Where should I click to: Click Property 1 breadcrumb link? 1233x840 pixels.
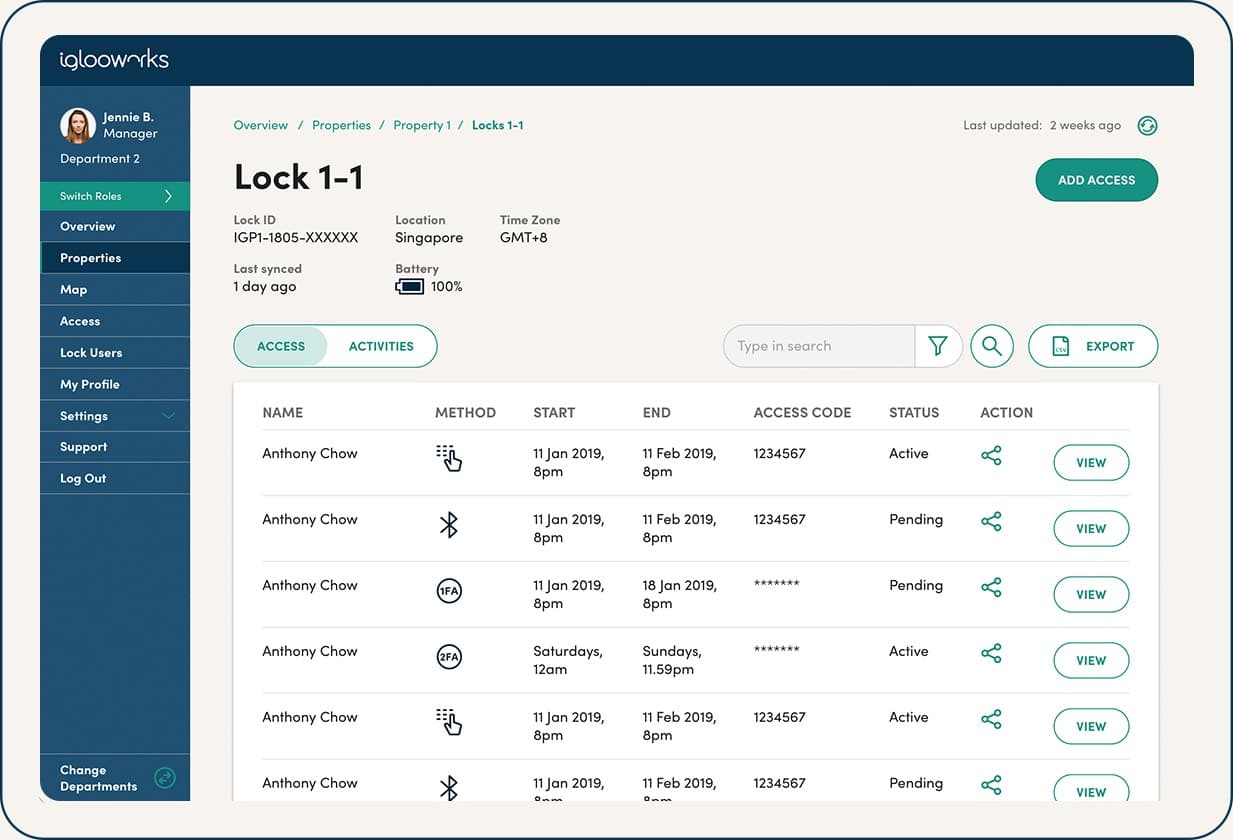pyautogui.click(x=422, y=125)
